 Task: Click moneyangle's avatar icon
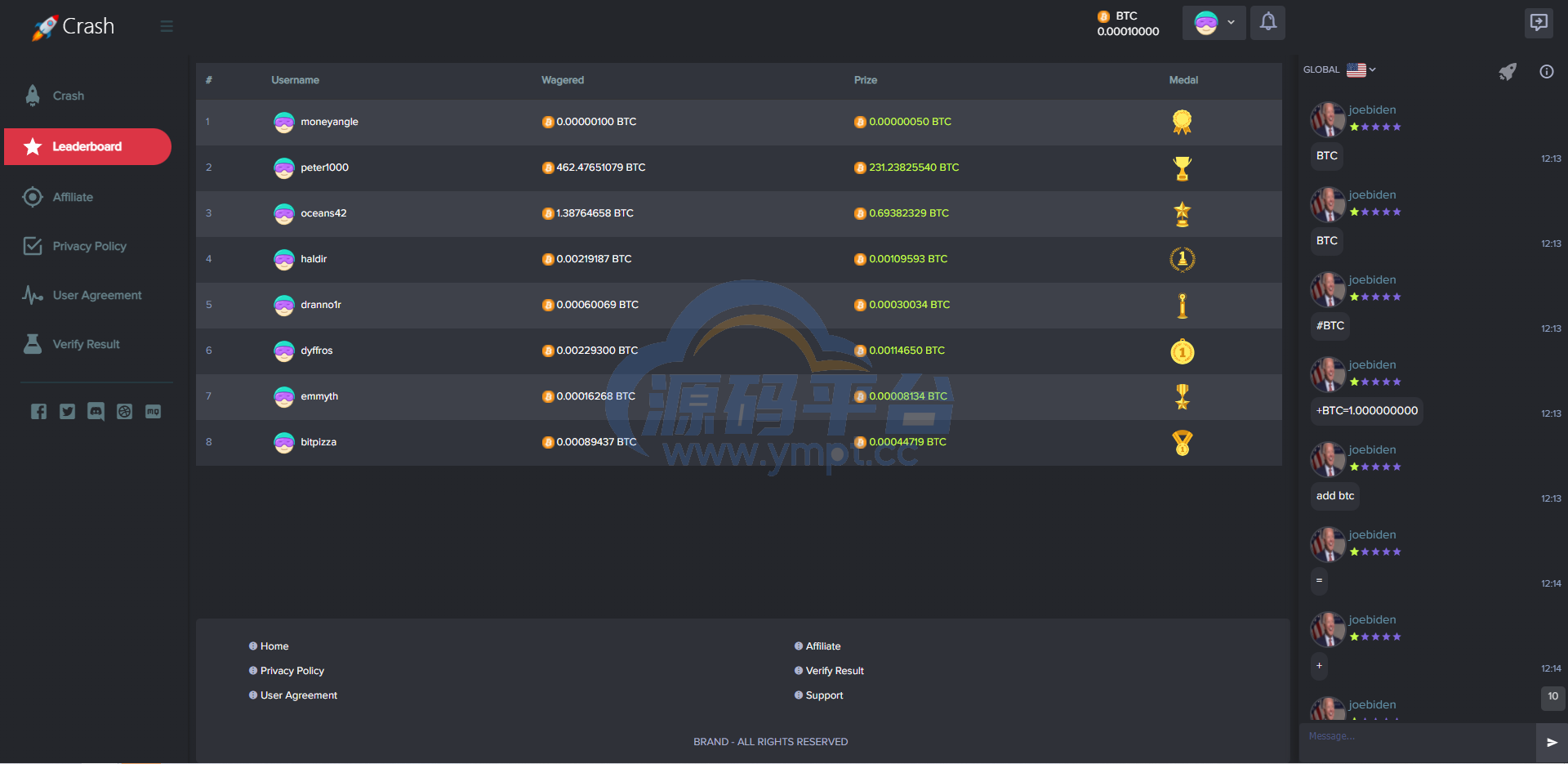point(283,122)
